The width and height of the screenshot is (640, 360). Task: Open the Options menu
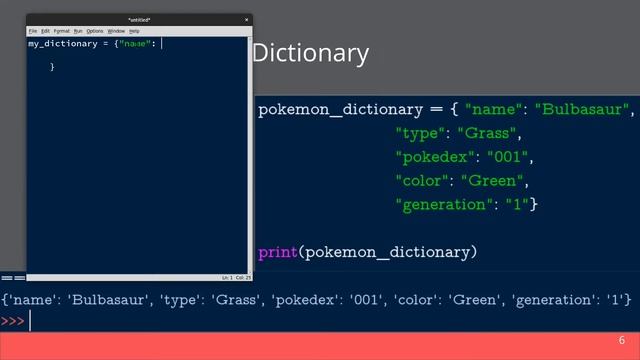[95, 31]
